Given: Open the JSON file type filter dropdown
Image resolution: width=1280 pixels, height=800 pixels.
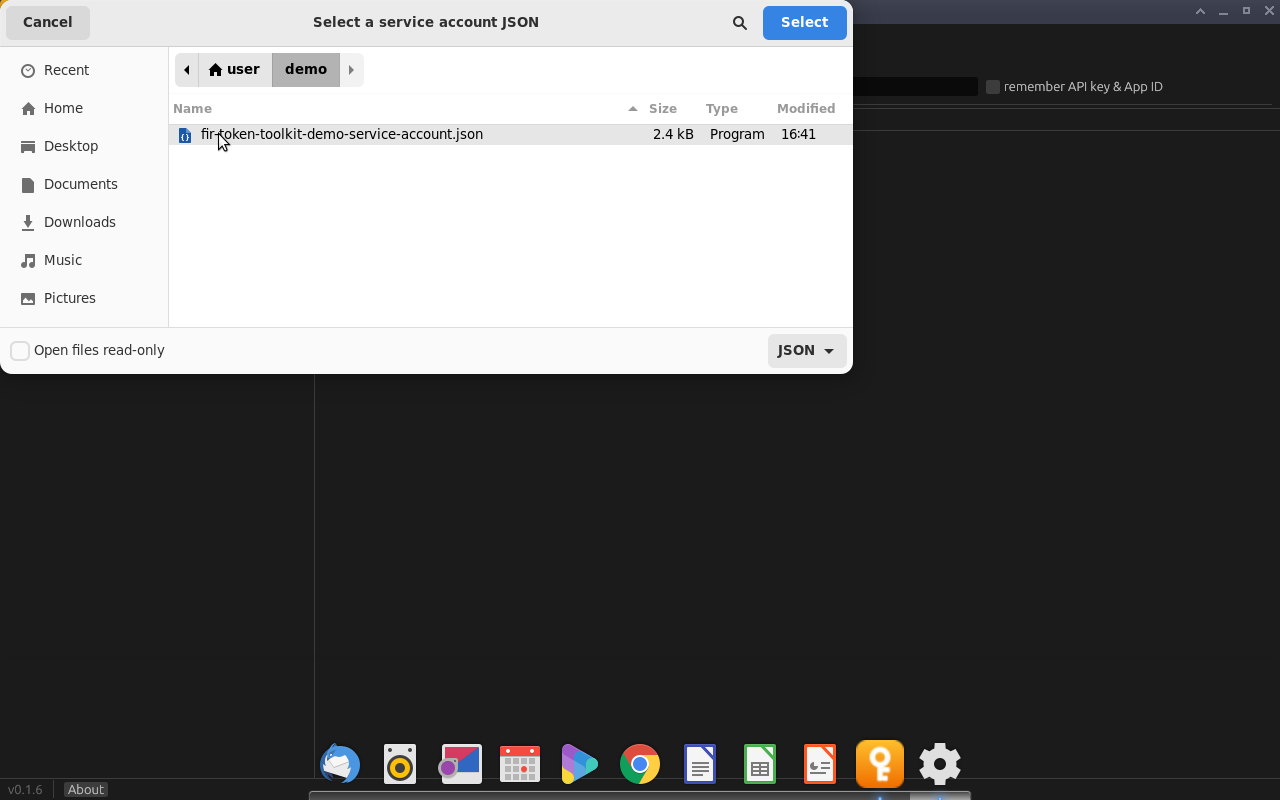Looking at the screenshot, I should 807,351.
